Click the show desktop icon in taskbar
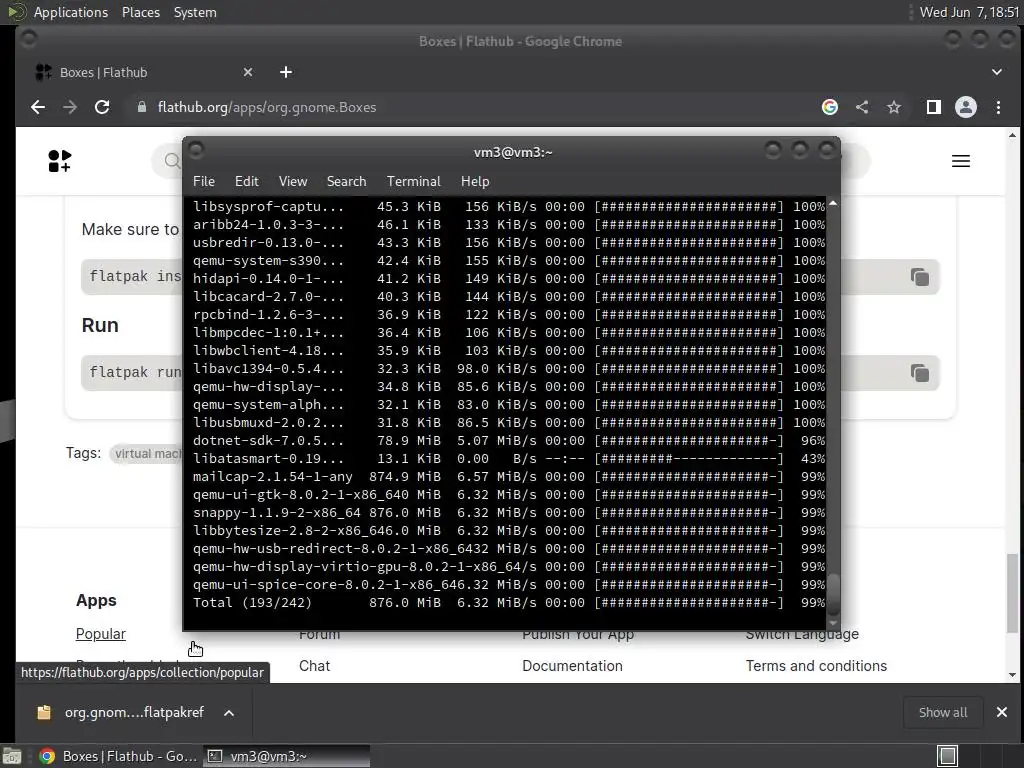Screen dimensions: 1024x768 coord(12,756)
